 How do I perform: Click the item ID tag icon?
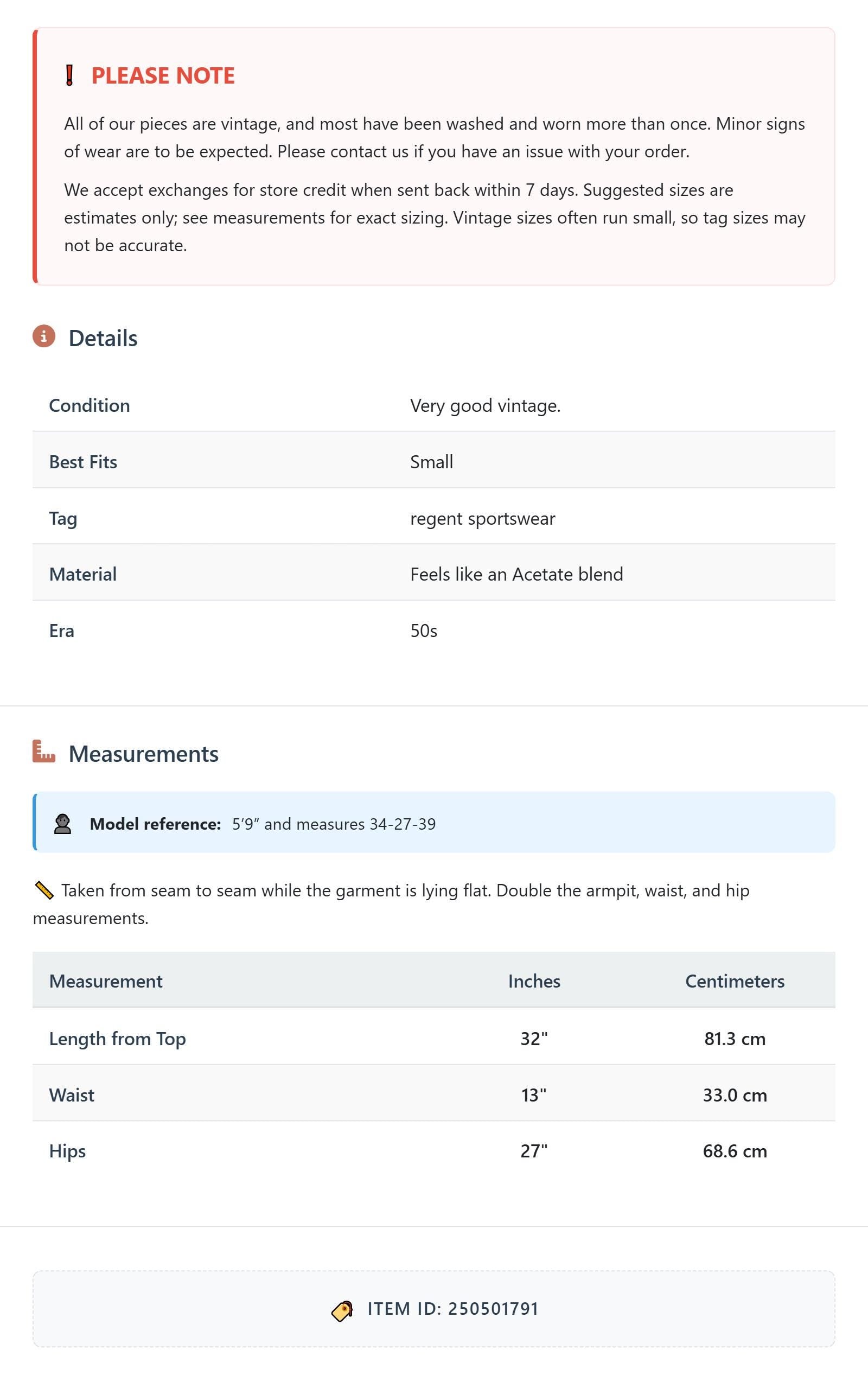click(x=342, y=1310)
